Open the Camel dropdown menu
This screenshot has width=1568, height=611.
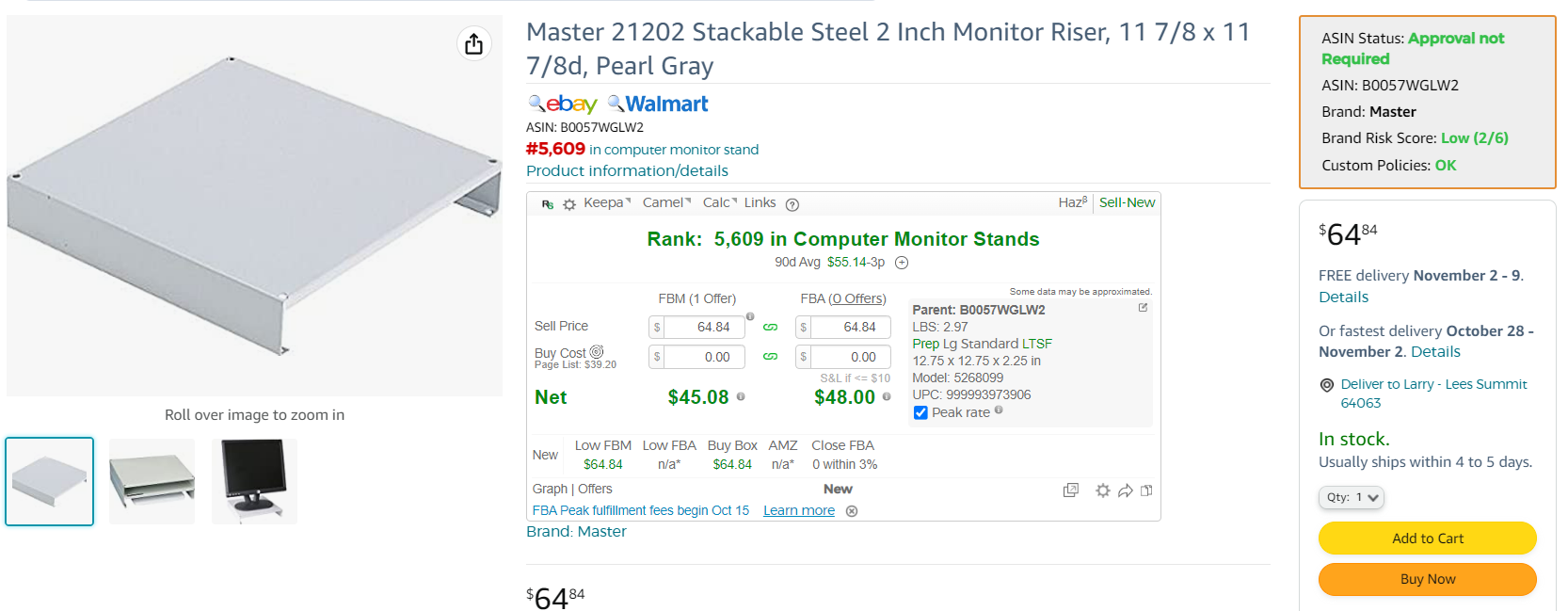point(666,202)
